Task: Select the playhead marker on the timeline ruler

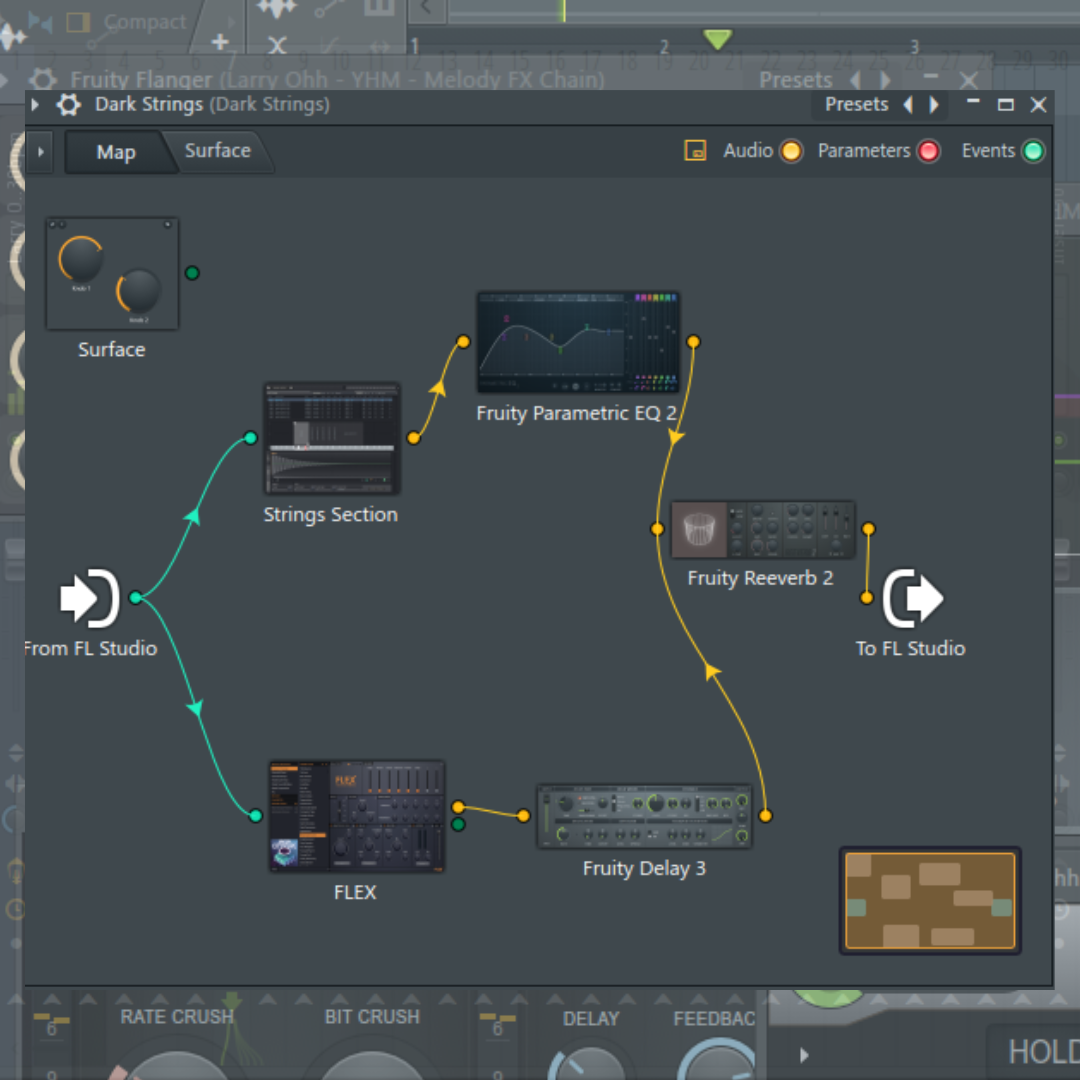Action: coord(717,39)
